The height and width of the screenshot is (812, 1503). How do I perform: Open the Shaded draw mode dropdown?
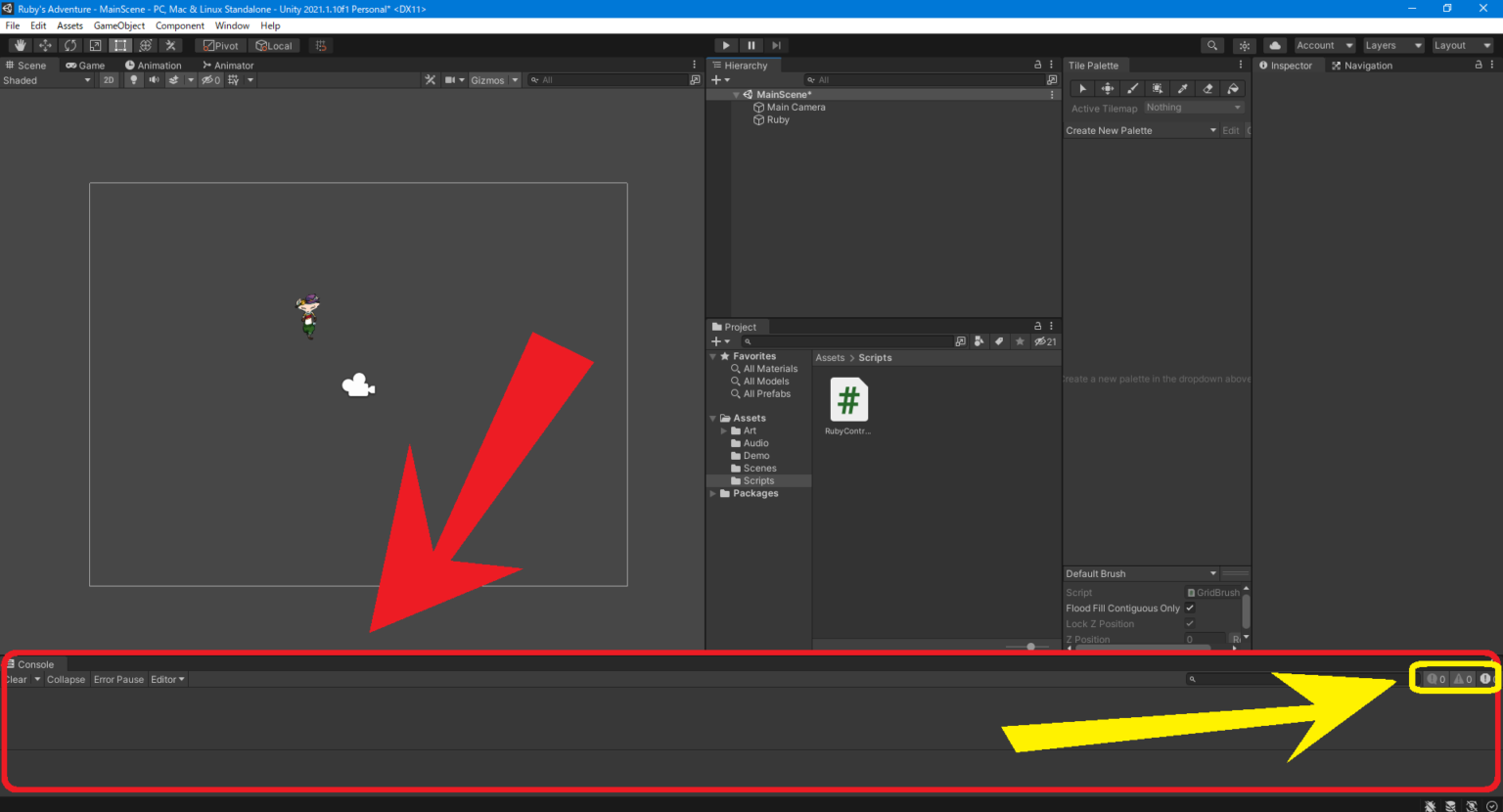(x=46, y=80)
